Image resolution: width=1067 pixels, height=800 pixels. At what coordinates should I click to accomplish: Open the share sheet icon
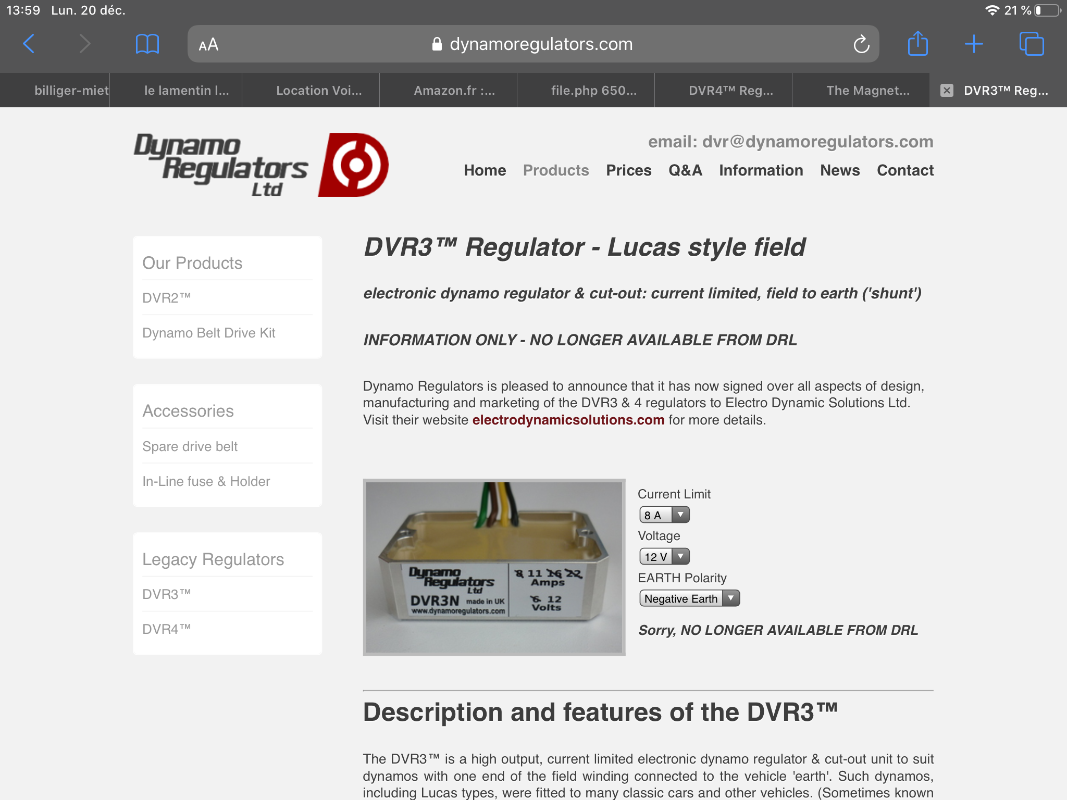pos(917,44)
